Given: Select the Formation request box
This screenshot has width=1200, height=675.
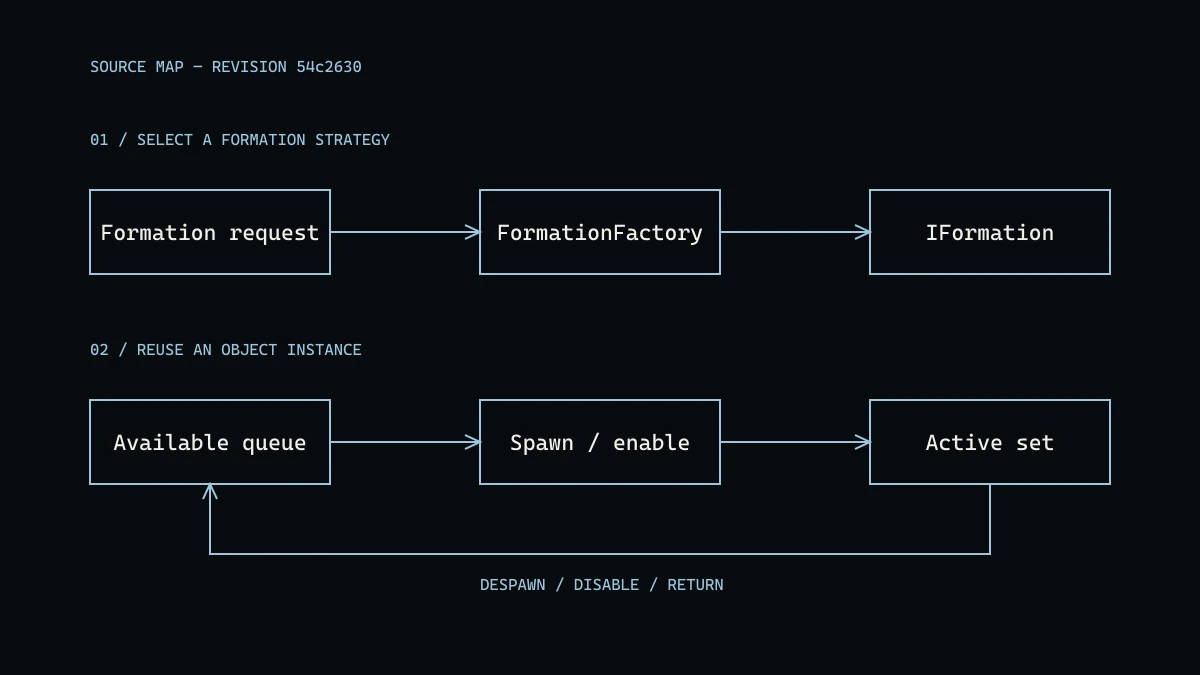Looking at the screenshot, I should 210,232.
